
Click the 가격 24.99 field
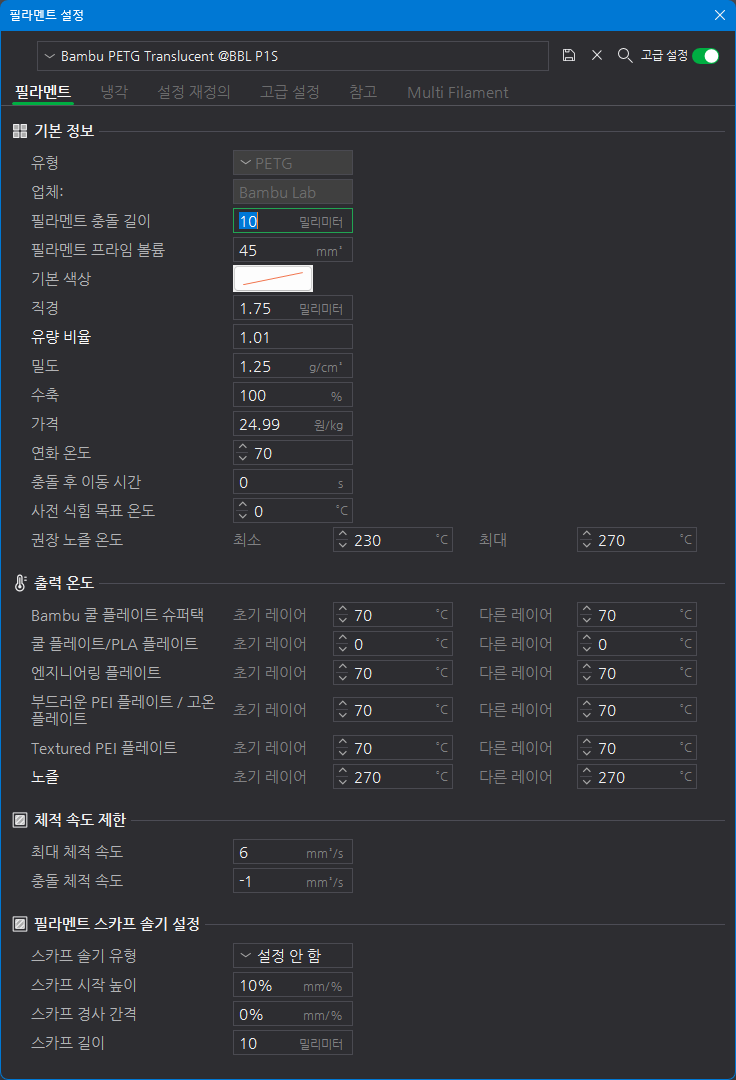293,424
